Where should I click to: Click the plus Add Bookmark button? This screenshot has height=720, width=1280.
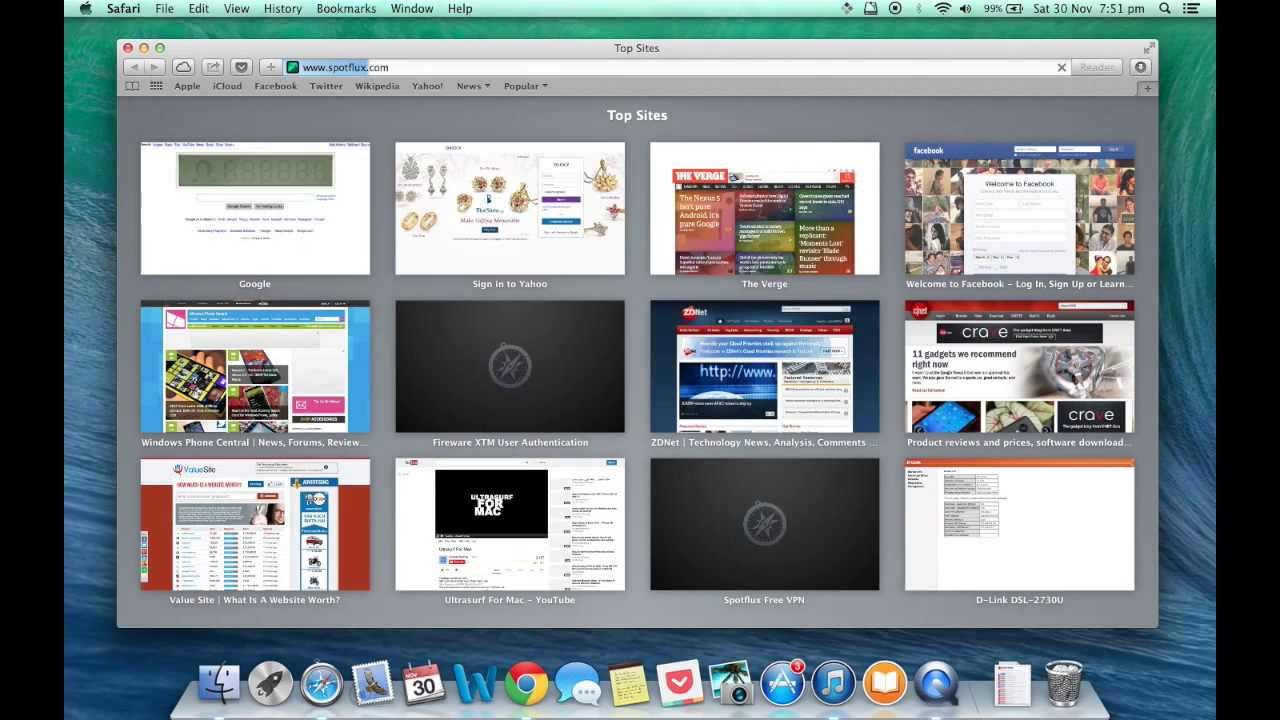point(271,67)
